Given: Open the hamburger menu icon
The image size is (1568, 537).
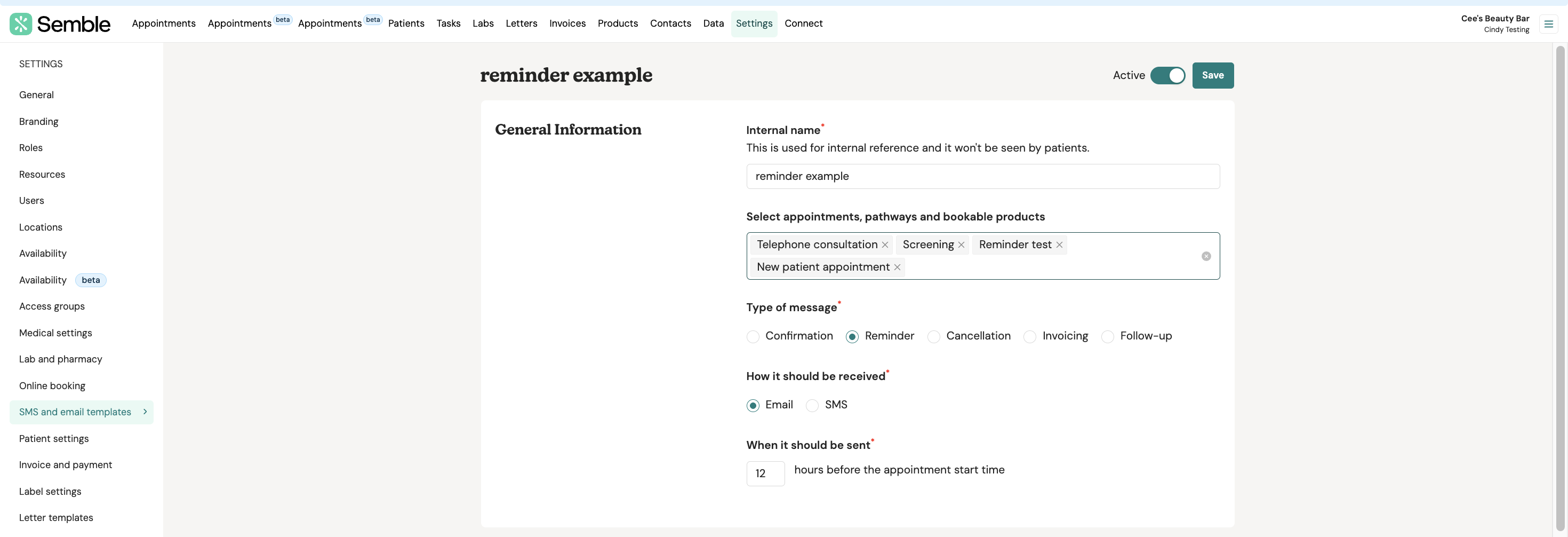Looking at the screenshot, I should click(1548, 25).
